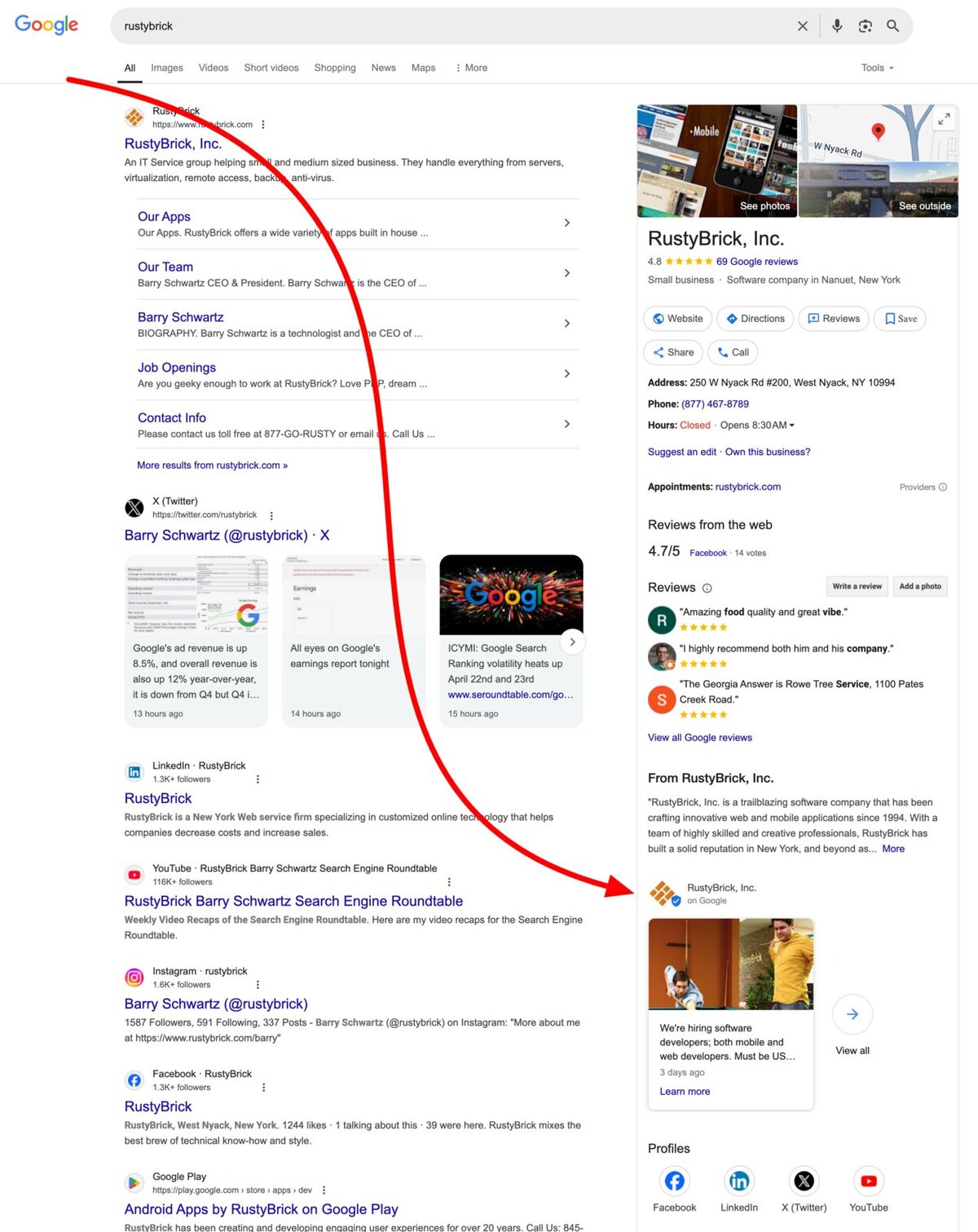Switch to the Images tab
This screenshot has height=1232, width=978.
point(167,68)
